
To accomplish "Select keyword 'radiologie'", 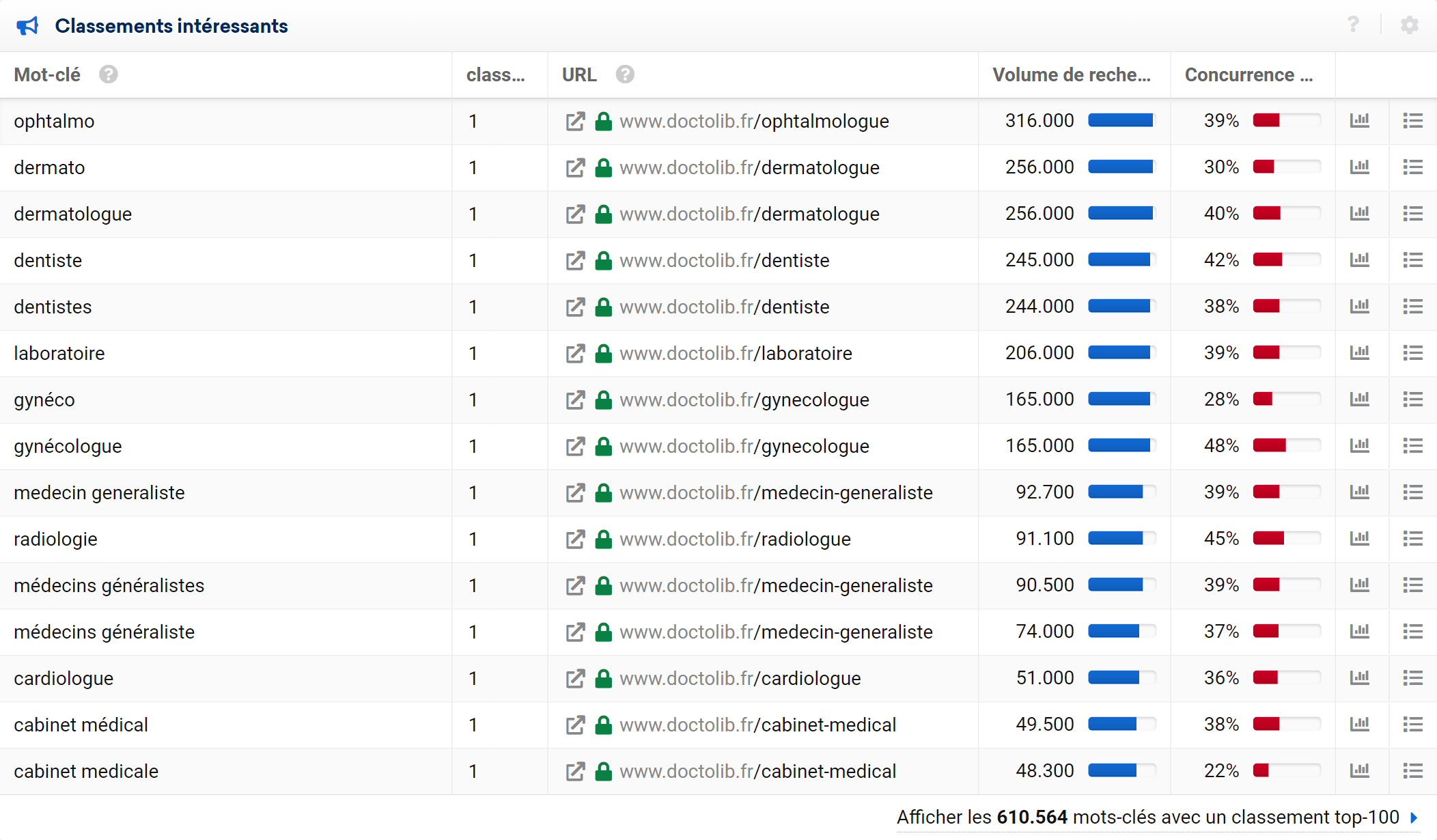I will pyautogui.click(x=55, y=540).
